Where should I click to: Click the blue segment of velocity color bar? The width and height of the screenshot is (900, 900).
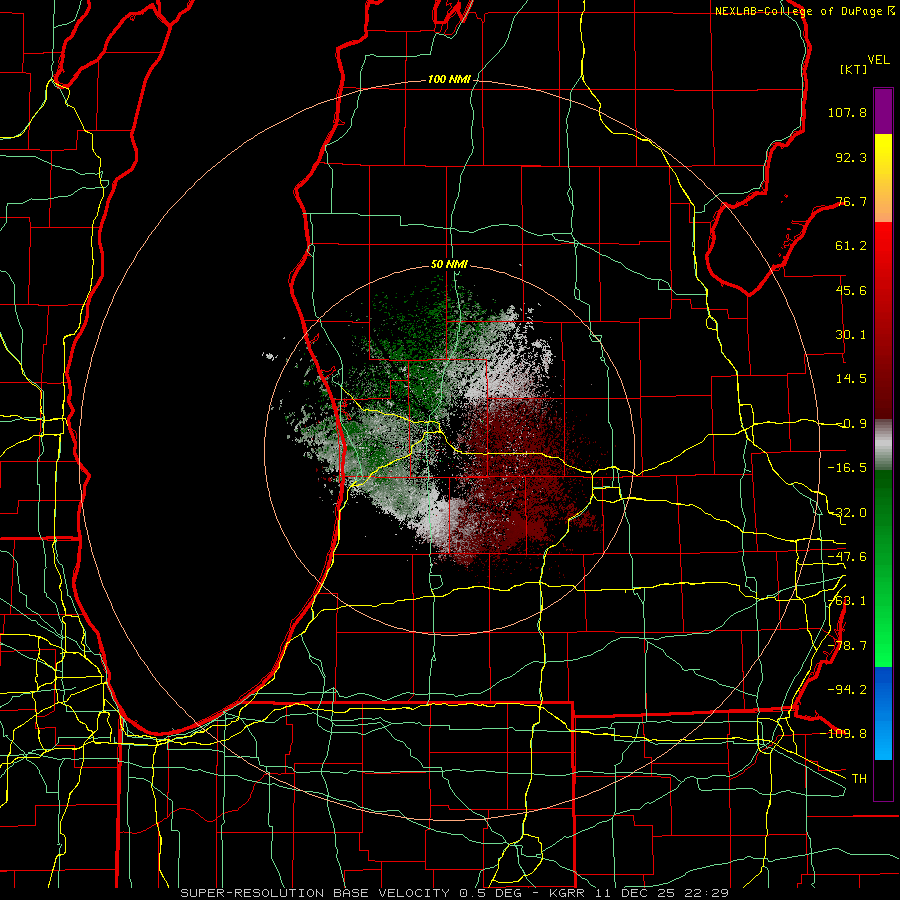[883, 713]
